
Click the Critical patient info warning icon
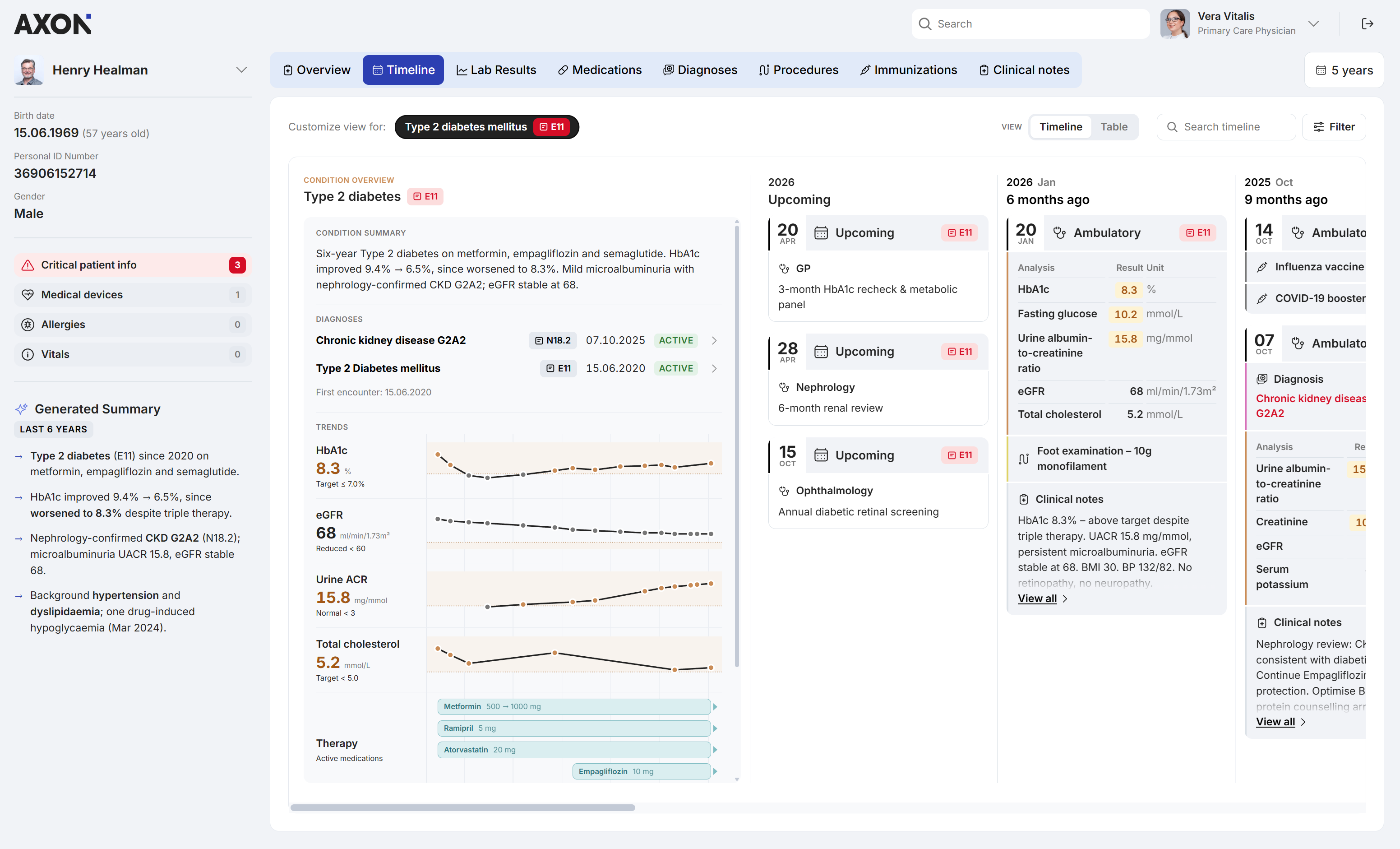point(27,265)
